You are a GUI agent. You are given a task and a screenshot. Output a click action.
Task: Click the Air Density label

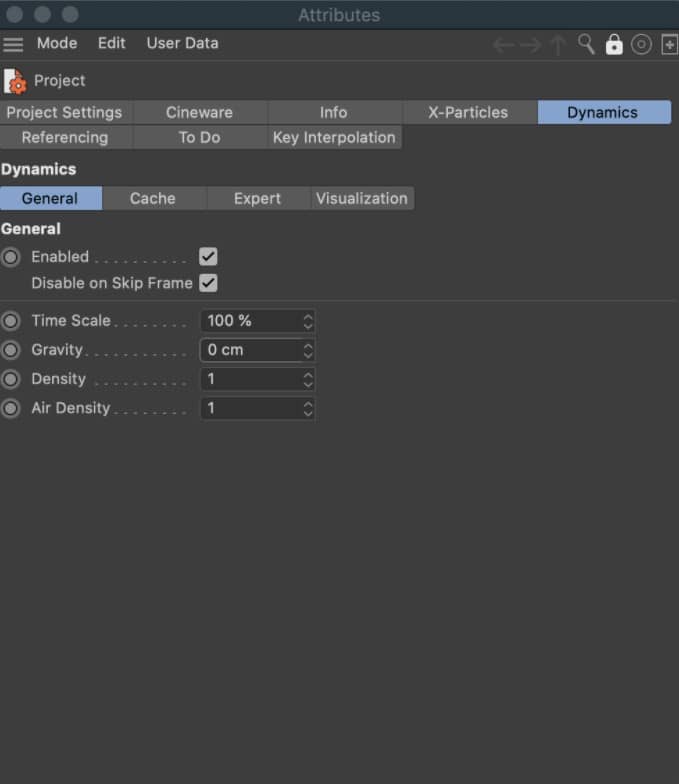click(x=71, y=408)
